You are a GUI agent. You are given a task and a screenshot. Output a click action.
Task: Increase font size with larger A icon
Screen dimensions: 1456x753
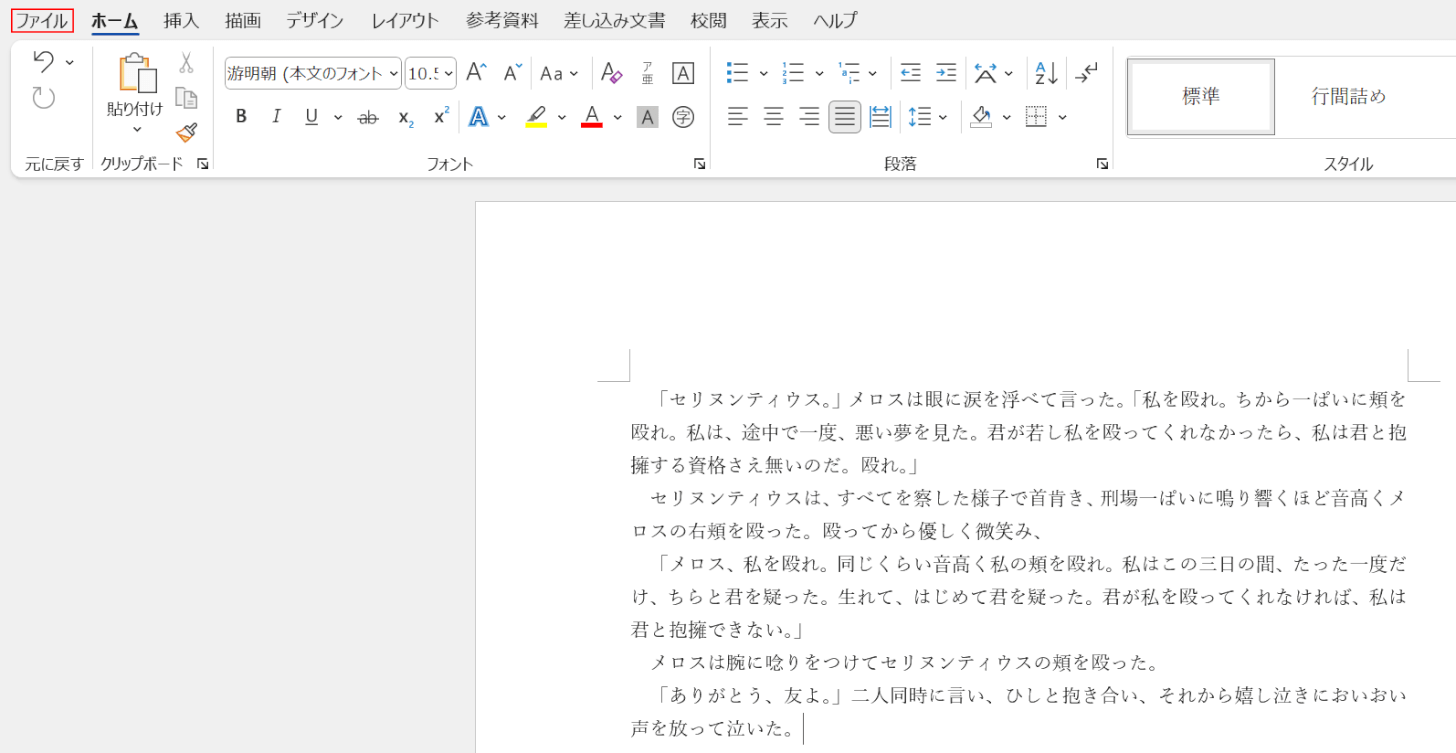coord(476,73)
